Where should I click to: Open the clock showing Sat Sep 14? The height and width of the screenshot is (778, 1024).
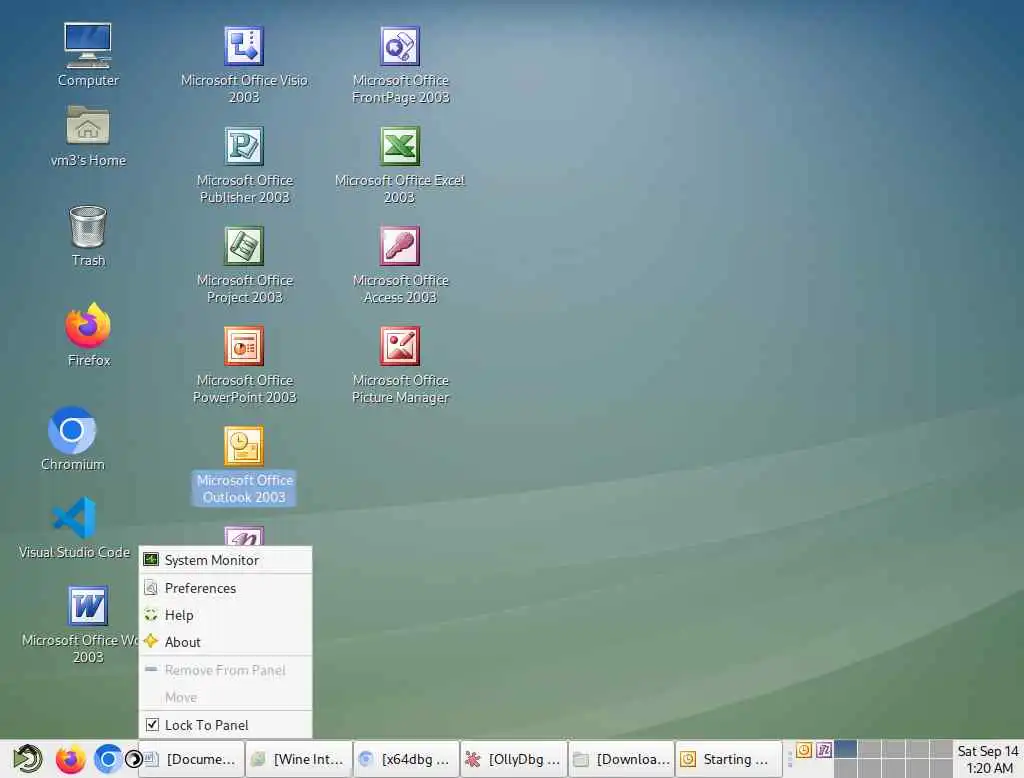(987, 759)
